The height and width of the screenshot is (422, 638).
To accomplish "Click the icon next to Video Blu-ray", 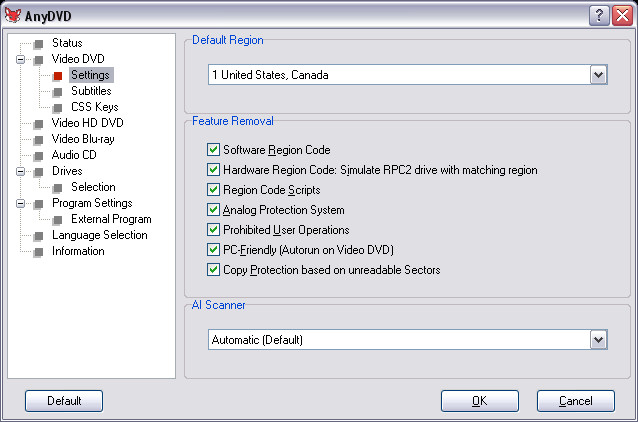I will pyautogui.click(x=38, y=139).
